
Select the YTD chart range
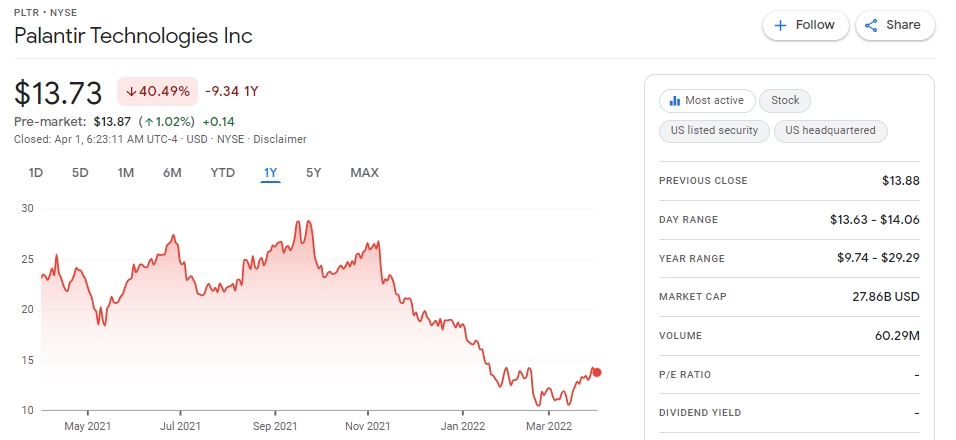[x=223, y=172]
